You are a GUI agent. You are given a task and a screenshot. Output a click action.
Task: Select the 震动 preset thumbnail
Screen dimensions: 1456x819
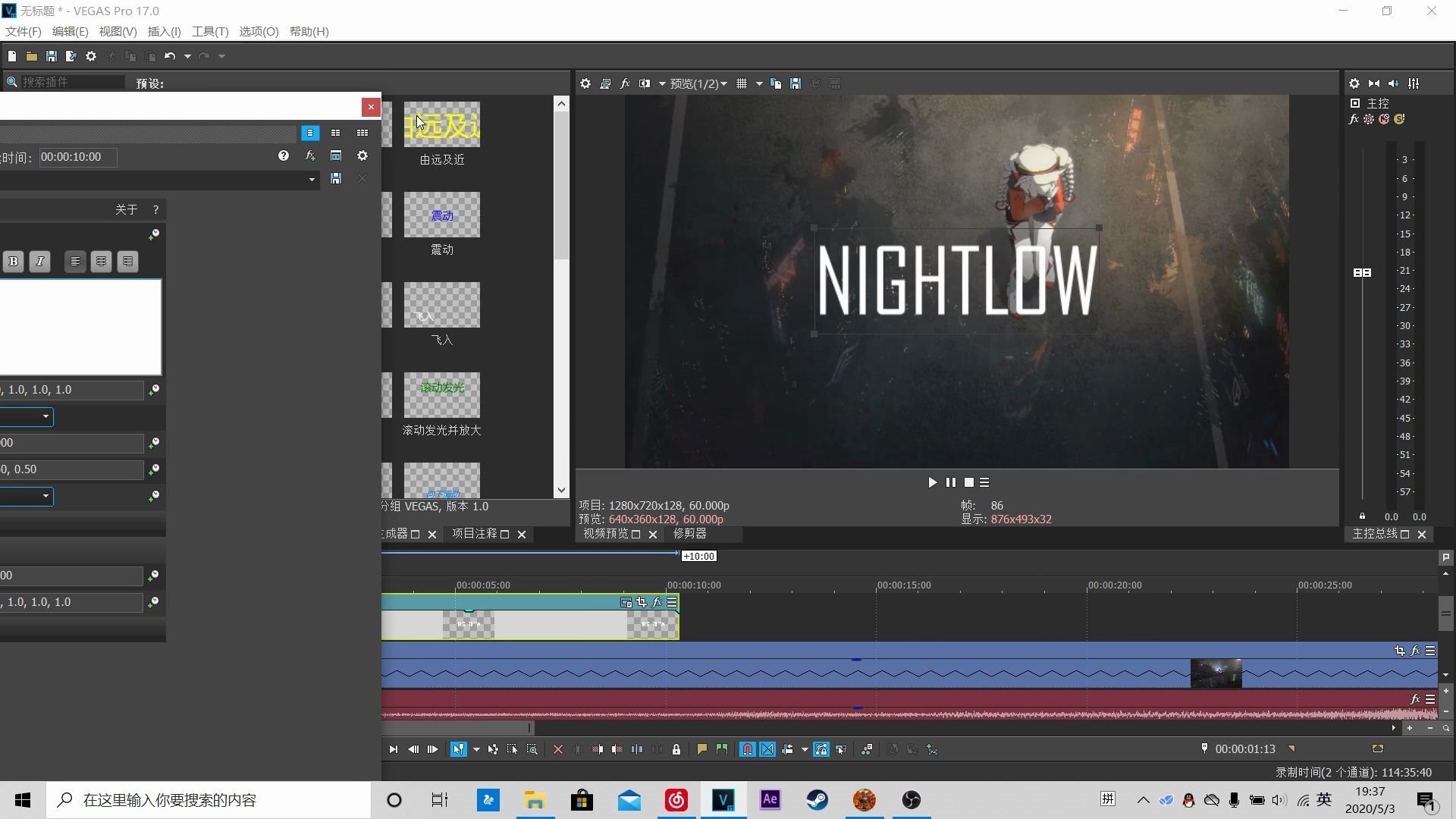pyautogui.click(x=441, y=215)
